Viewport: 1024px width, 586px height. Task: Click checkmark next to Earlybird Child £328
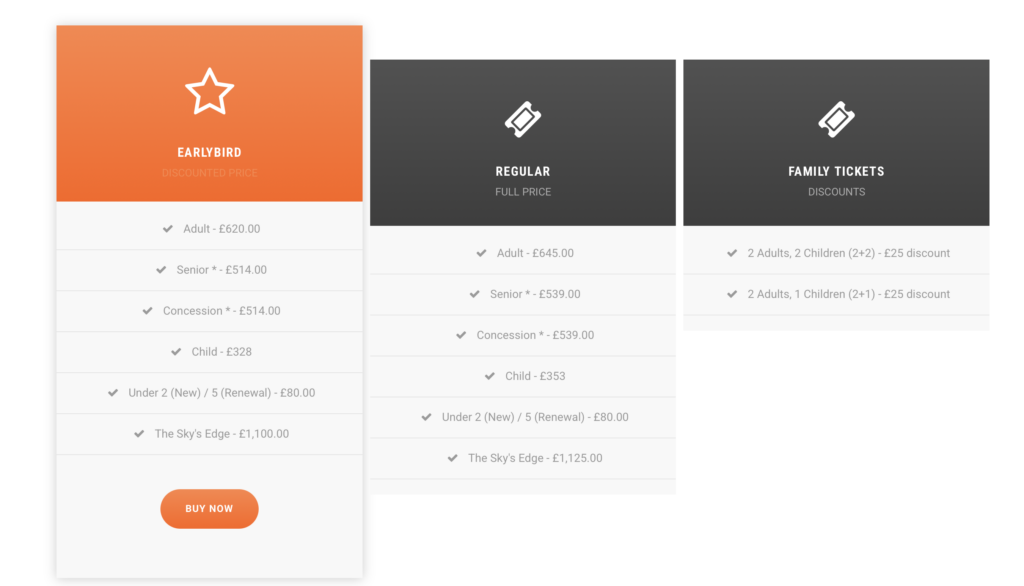click(177, 352)
